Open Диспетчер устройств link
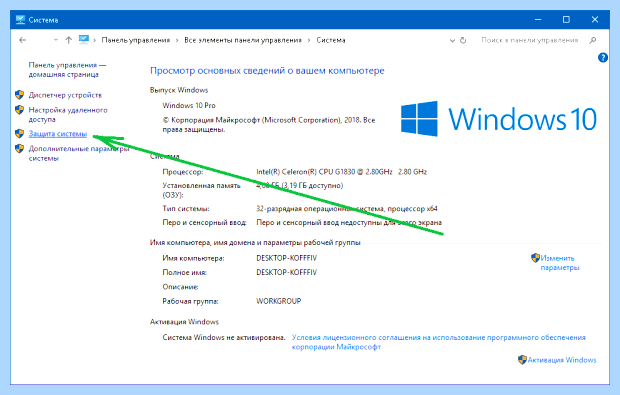620x395 pixels. [x=65, y=95]
